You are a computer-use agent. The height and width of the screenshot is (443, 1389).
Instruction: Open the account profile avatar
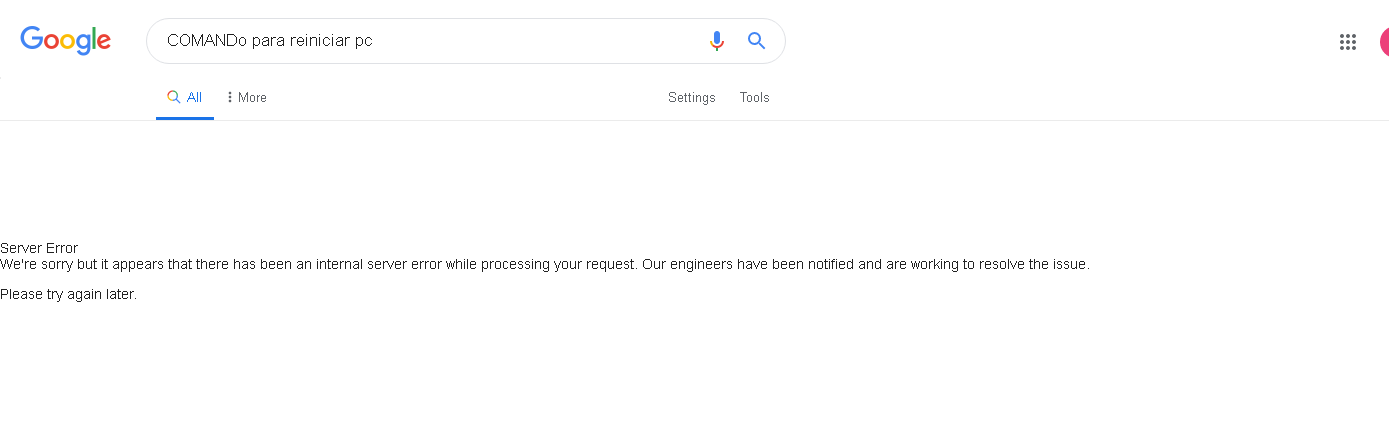(1383, 42)
